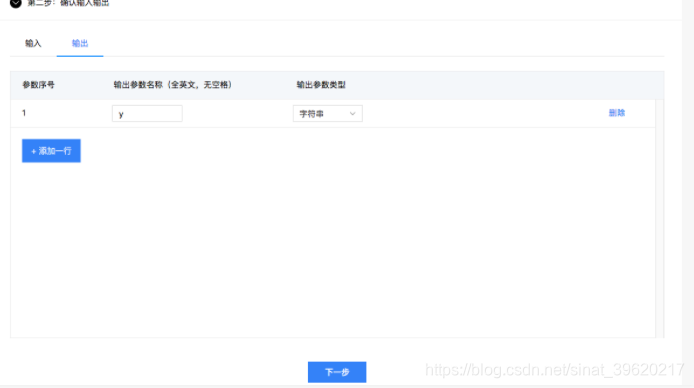Image resolution: width=694 pixels, height=388 pixels.
Task: Click the output parameter name field containing y
Action: pyautogui.click(x=147, y=114)
